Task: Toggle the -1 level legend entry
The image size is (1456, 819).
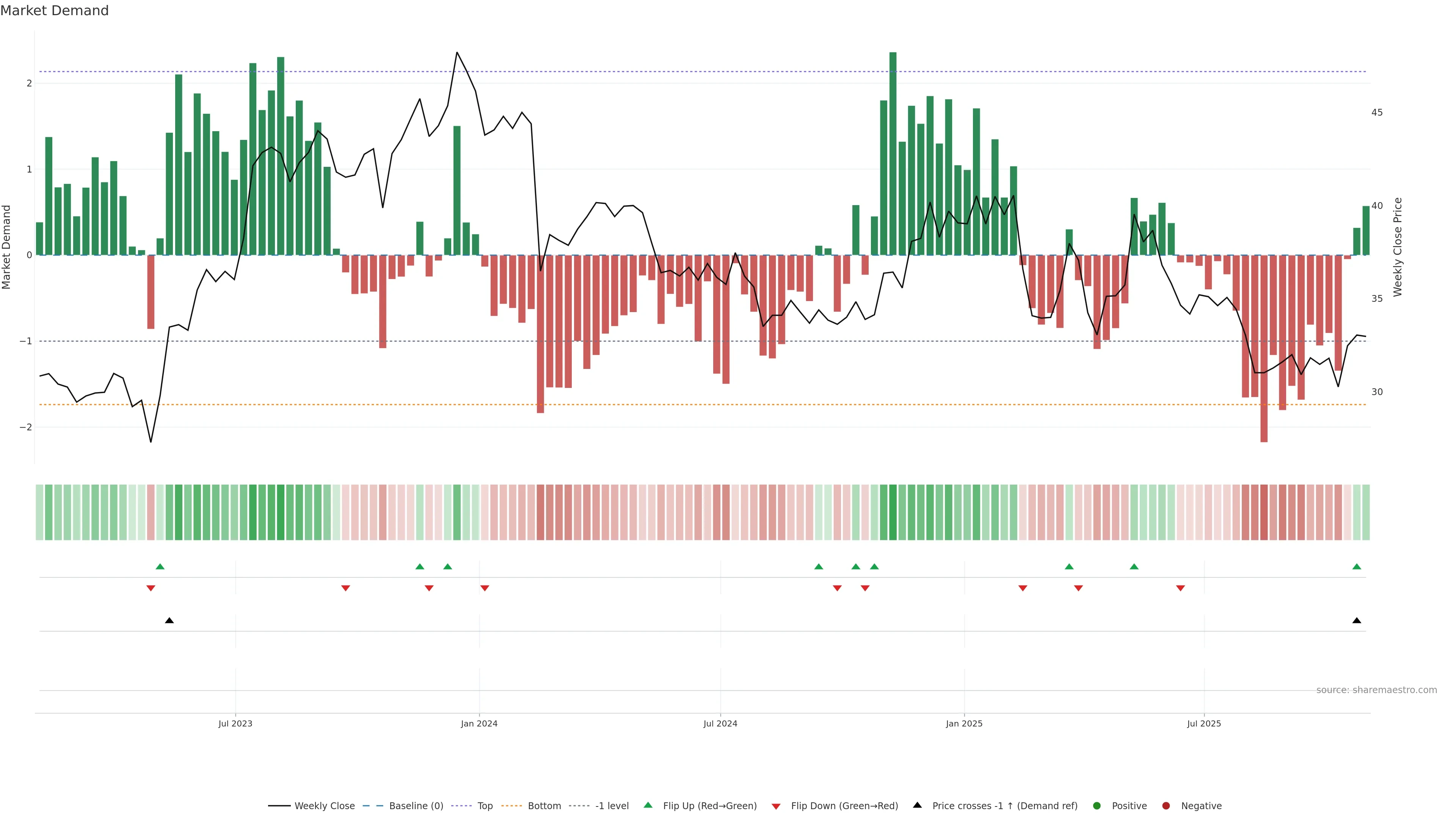Action: click(612, 805)
